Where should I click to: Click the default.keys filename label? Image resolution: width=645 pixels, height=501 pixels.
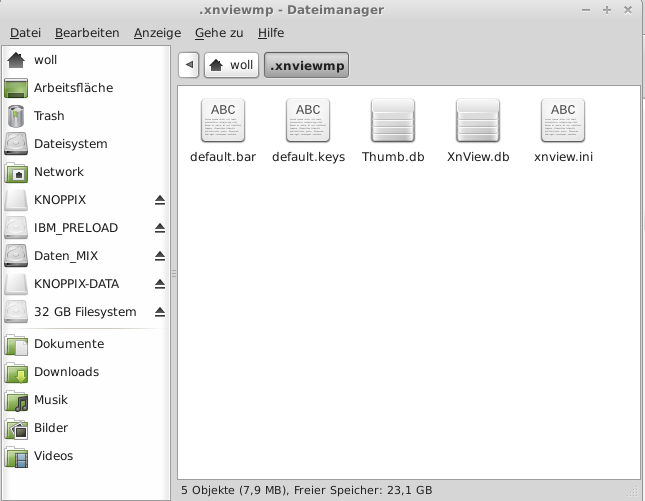tap(309, 157)
